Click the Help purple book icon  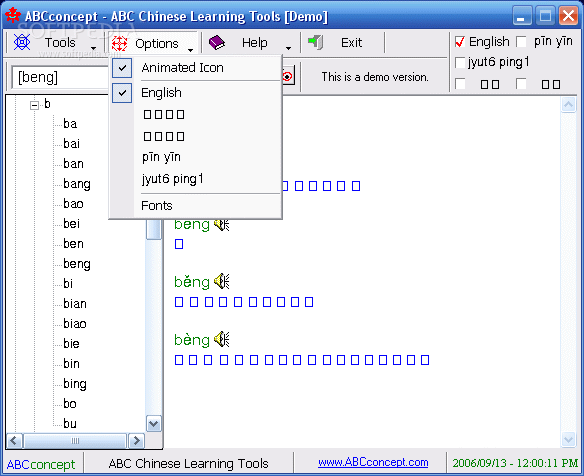coord(217,43)
